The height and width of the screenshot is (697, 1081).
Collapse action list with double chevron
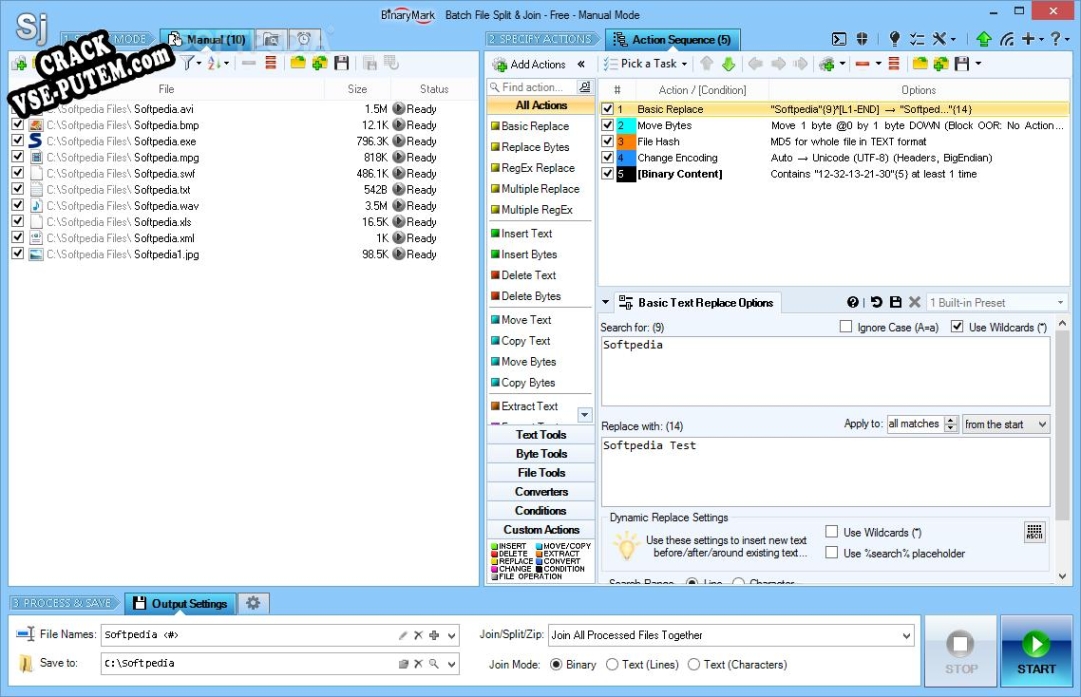[581, 64]
